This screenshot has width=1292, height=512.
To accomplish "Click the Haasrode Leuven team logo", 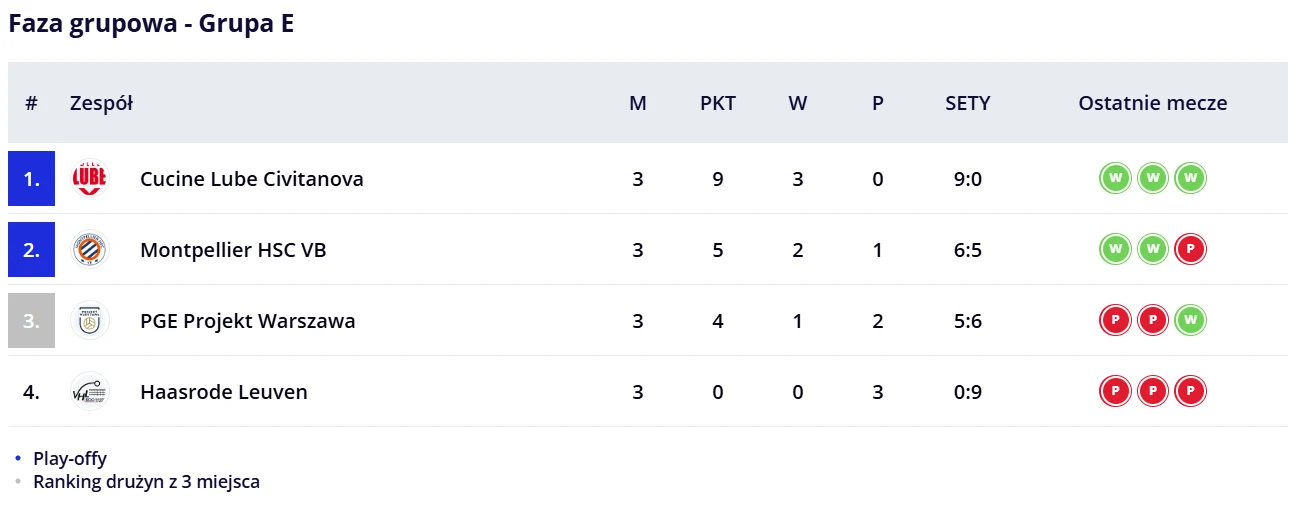I will point(90,392).
